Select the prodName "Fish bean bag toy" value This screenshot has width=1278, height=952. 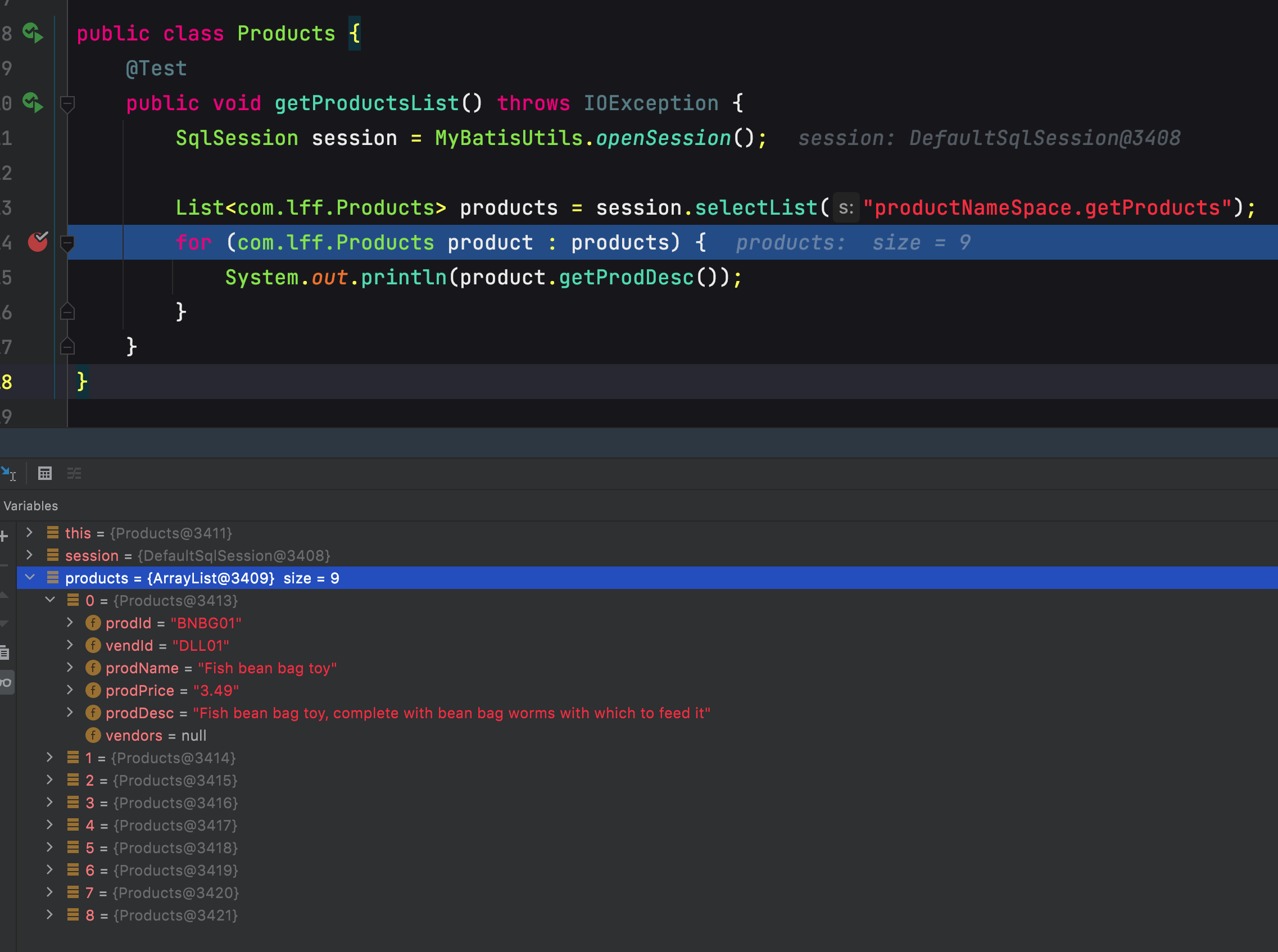click(268, 668)
